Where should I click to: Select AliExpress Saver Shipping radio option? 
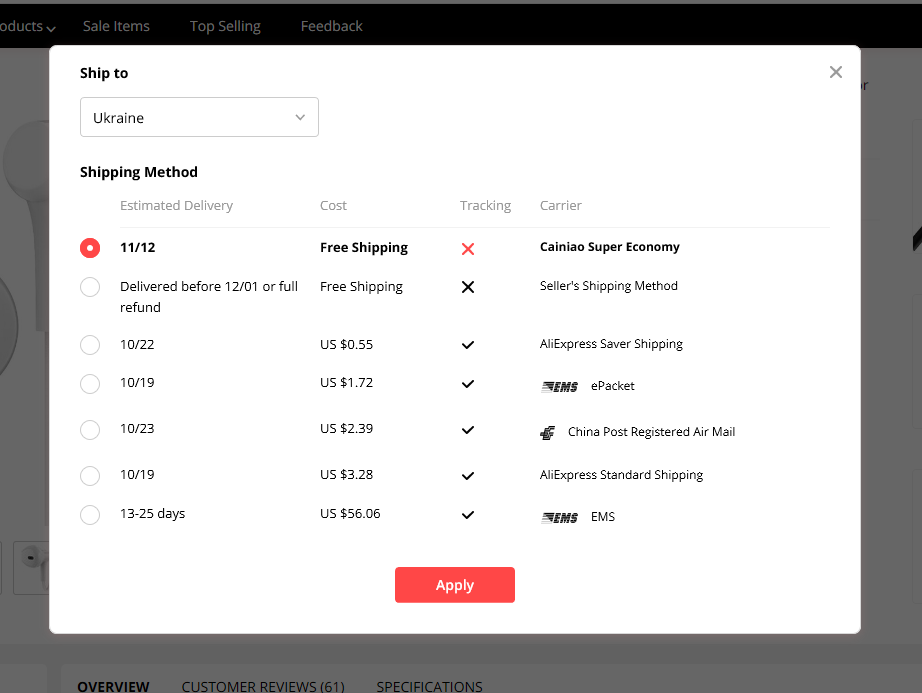[90, 345]
